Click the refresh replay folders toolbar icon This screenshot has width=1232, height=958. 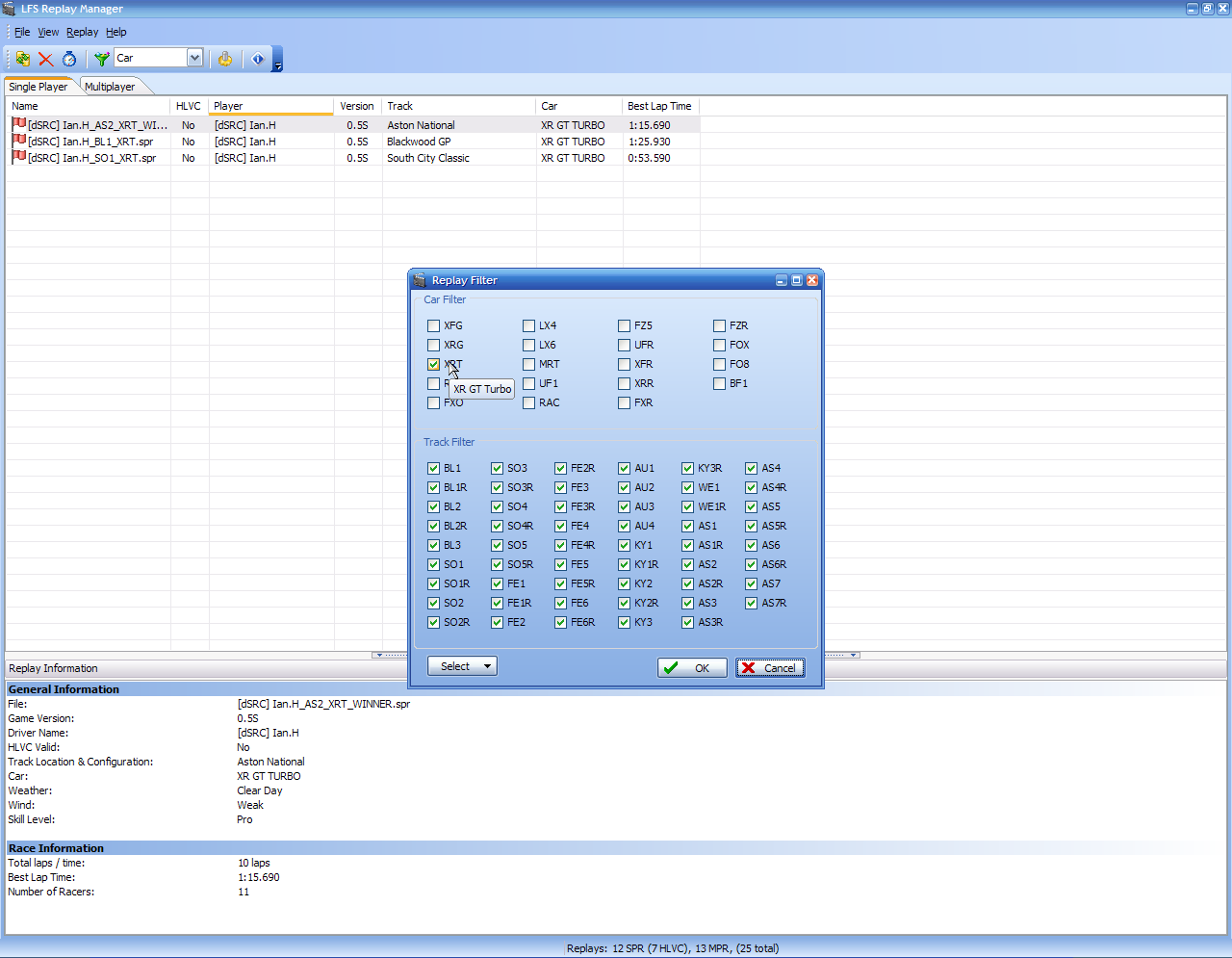(x=23, y=59)
